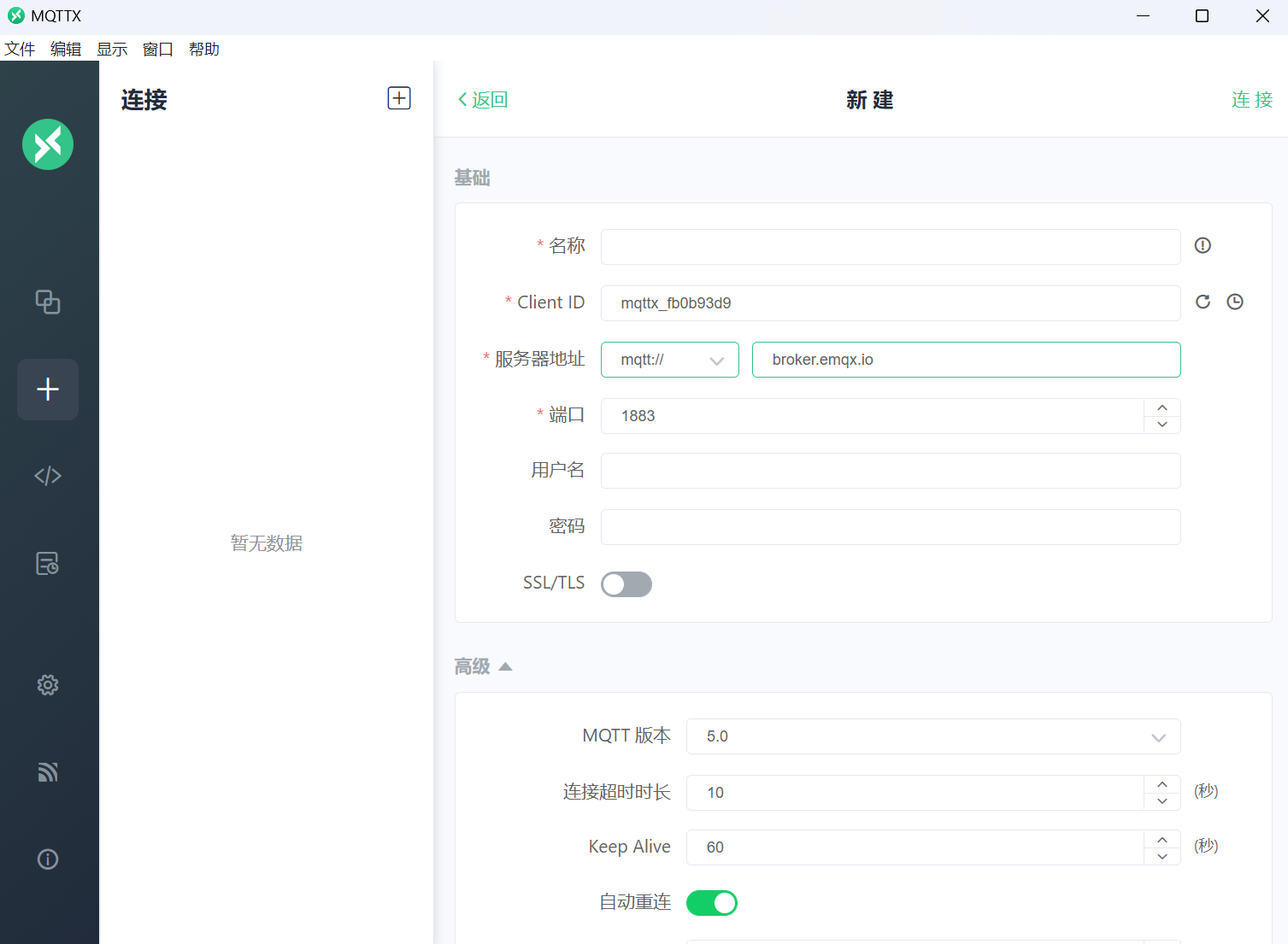Open the About page via info icon

[x=47, y=859]
